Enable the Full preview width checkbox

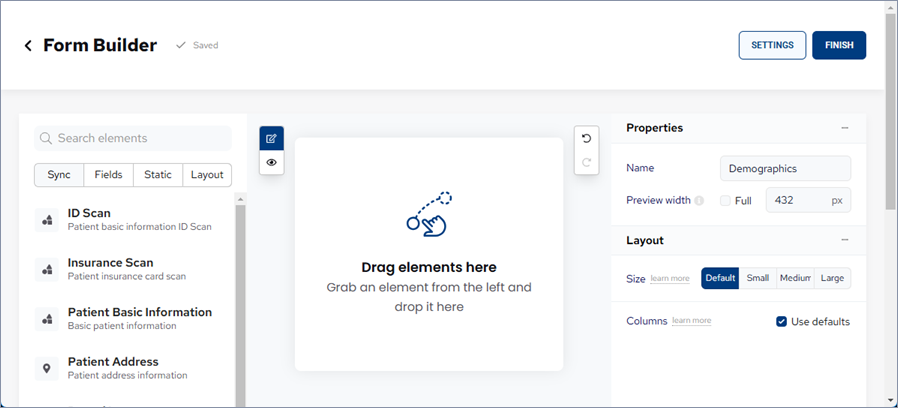pos(726,200)
